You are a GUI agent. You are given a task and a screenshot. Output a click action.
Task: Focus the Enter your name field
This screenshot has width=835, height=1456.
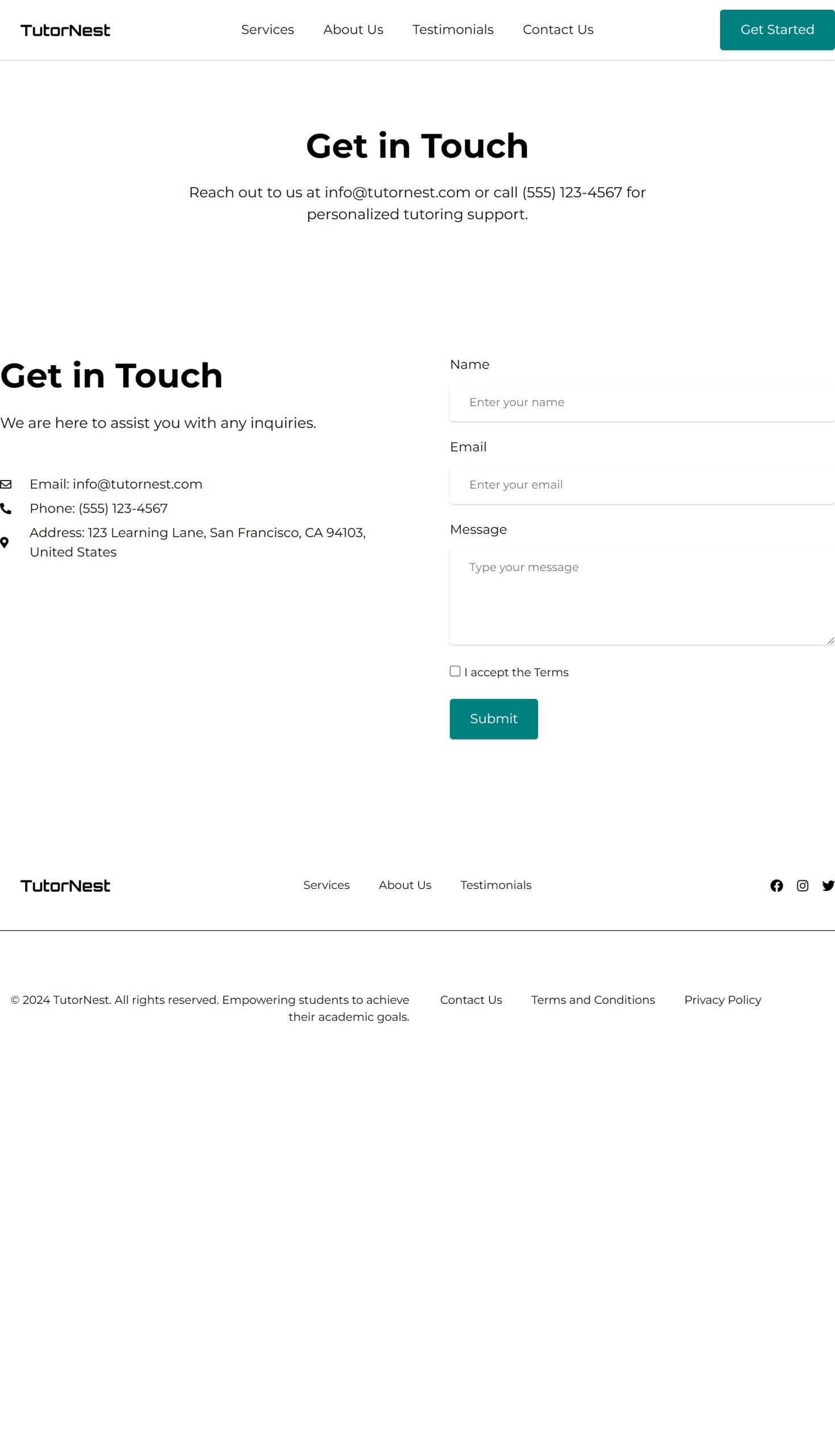click(641, 402)
